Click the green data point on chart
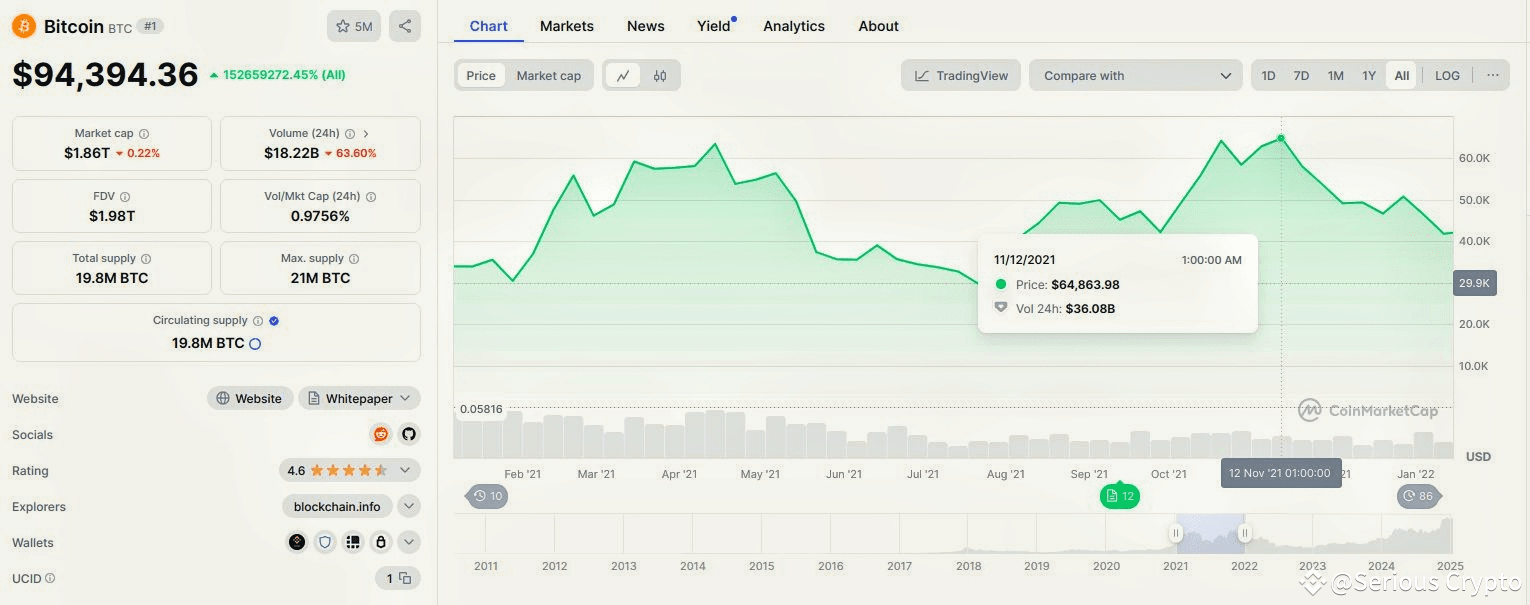This screenshot has height=605, width=1530. pyautogui.click(x=1281, y=138)
